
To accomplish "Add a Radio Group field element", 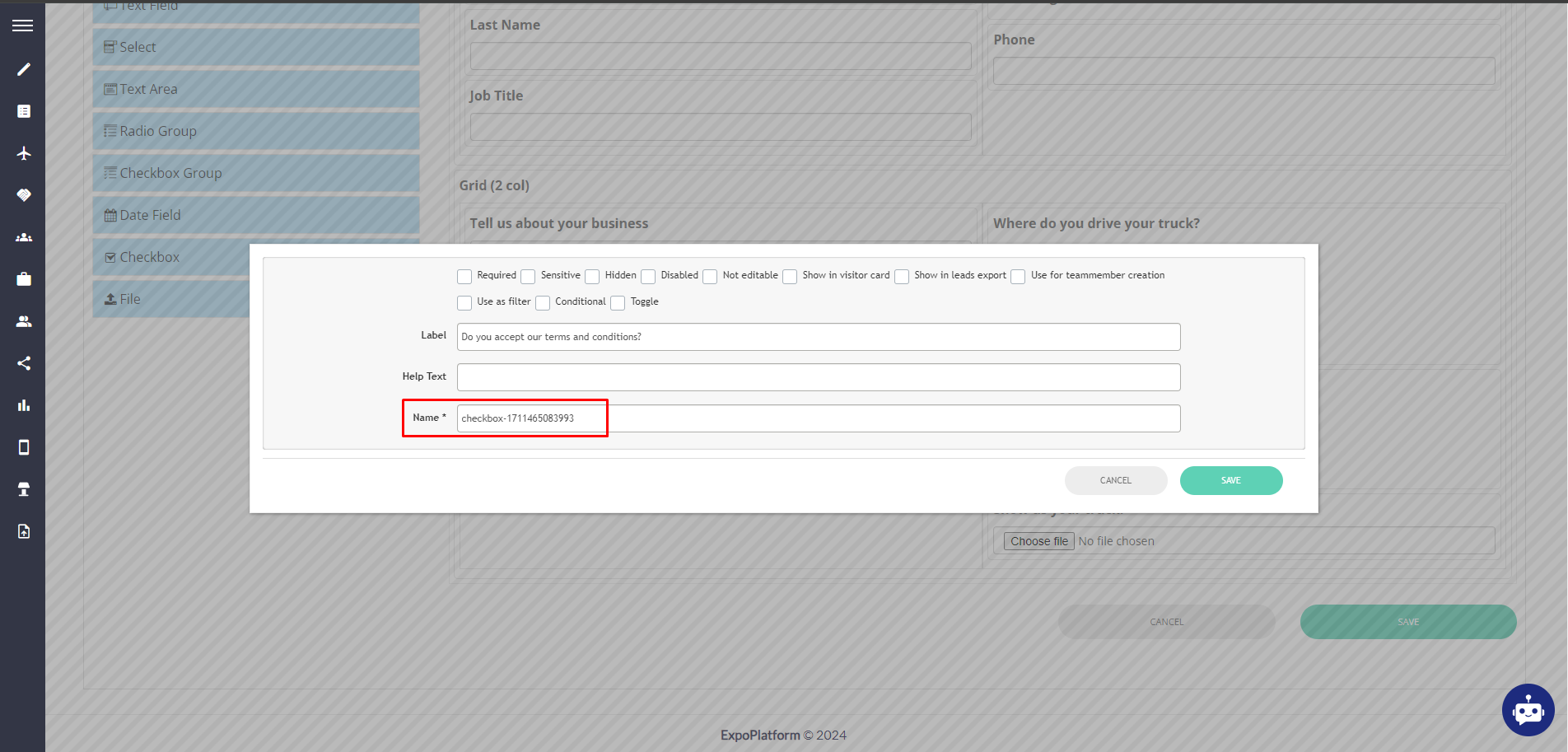I will coord(255,130).
